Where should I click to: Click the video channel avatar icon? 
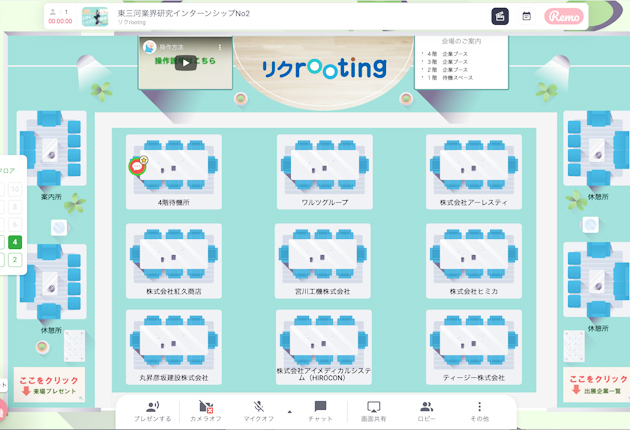click(x=149, y=47)
